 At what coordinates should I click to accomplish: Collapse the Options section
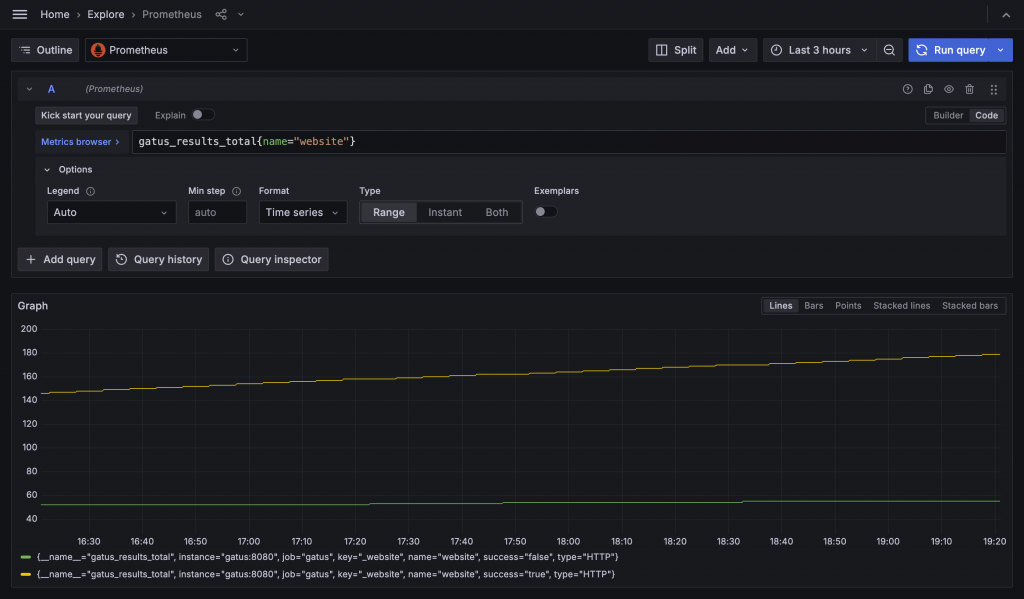[x=47, y=170]
